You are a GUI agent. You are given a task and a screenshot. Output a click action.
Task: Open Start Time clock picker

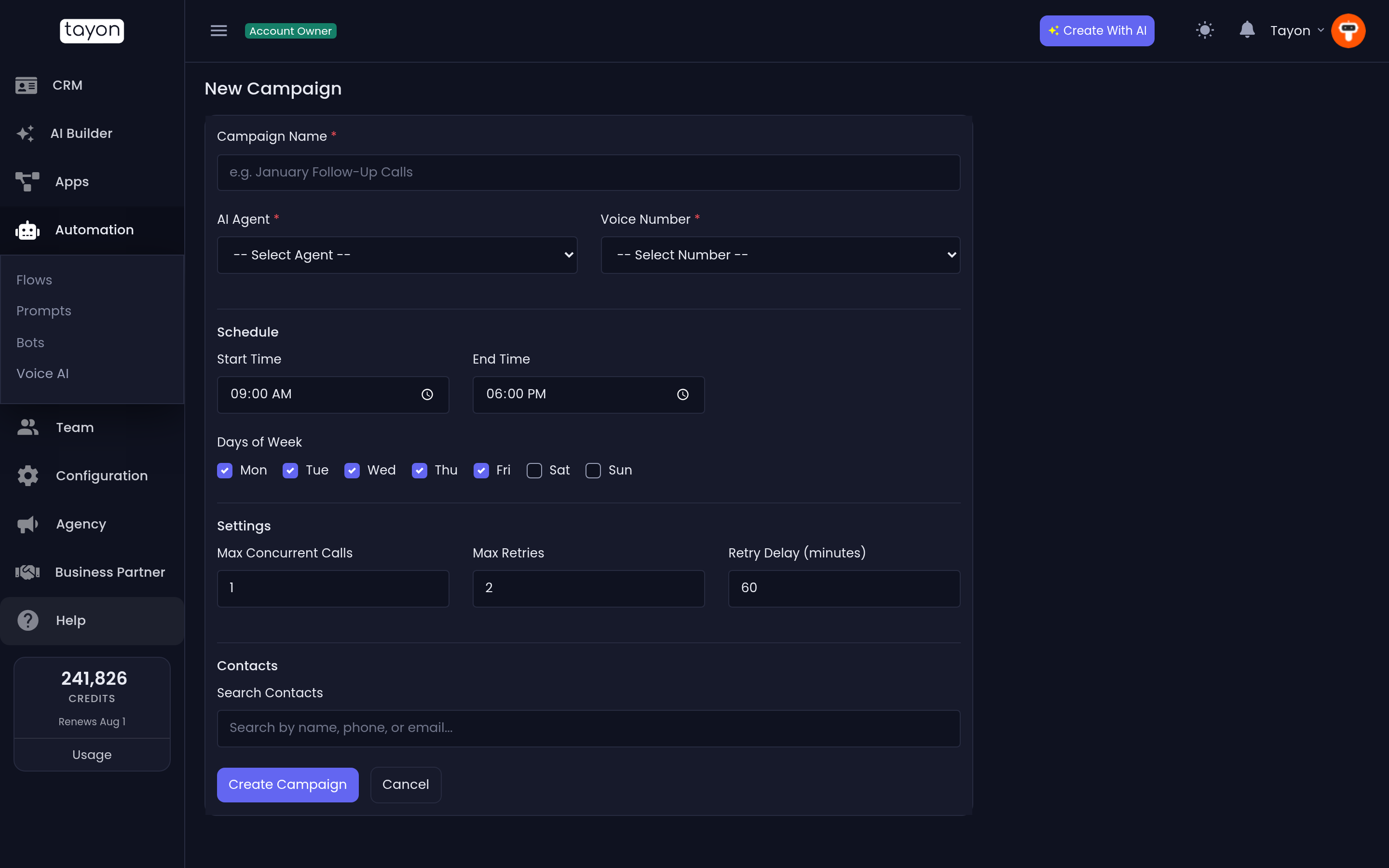(427, 394)
